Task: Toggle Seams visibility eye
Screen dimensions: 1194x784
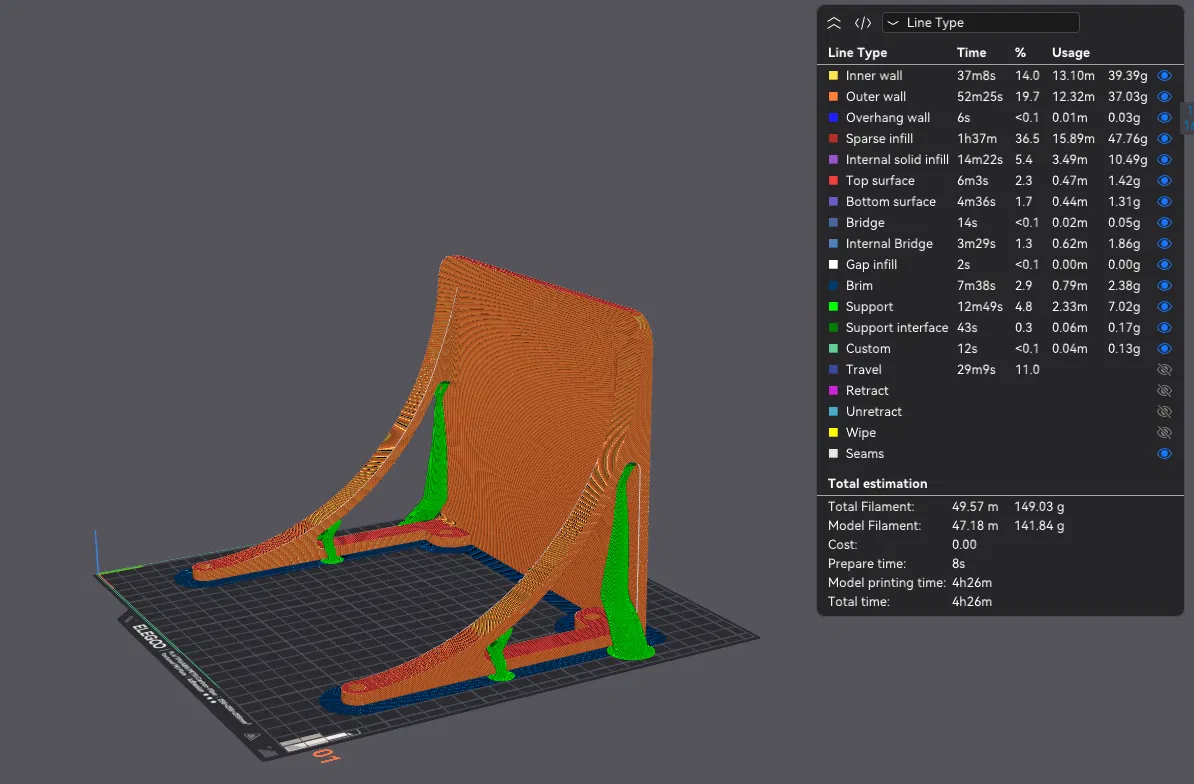Action: click(1164, 454)
